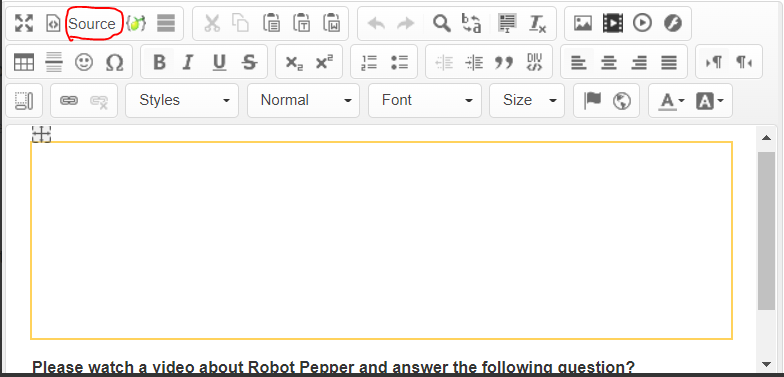
Task: Insert an image via picture icon
Action: coord(582,23)
